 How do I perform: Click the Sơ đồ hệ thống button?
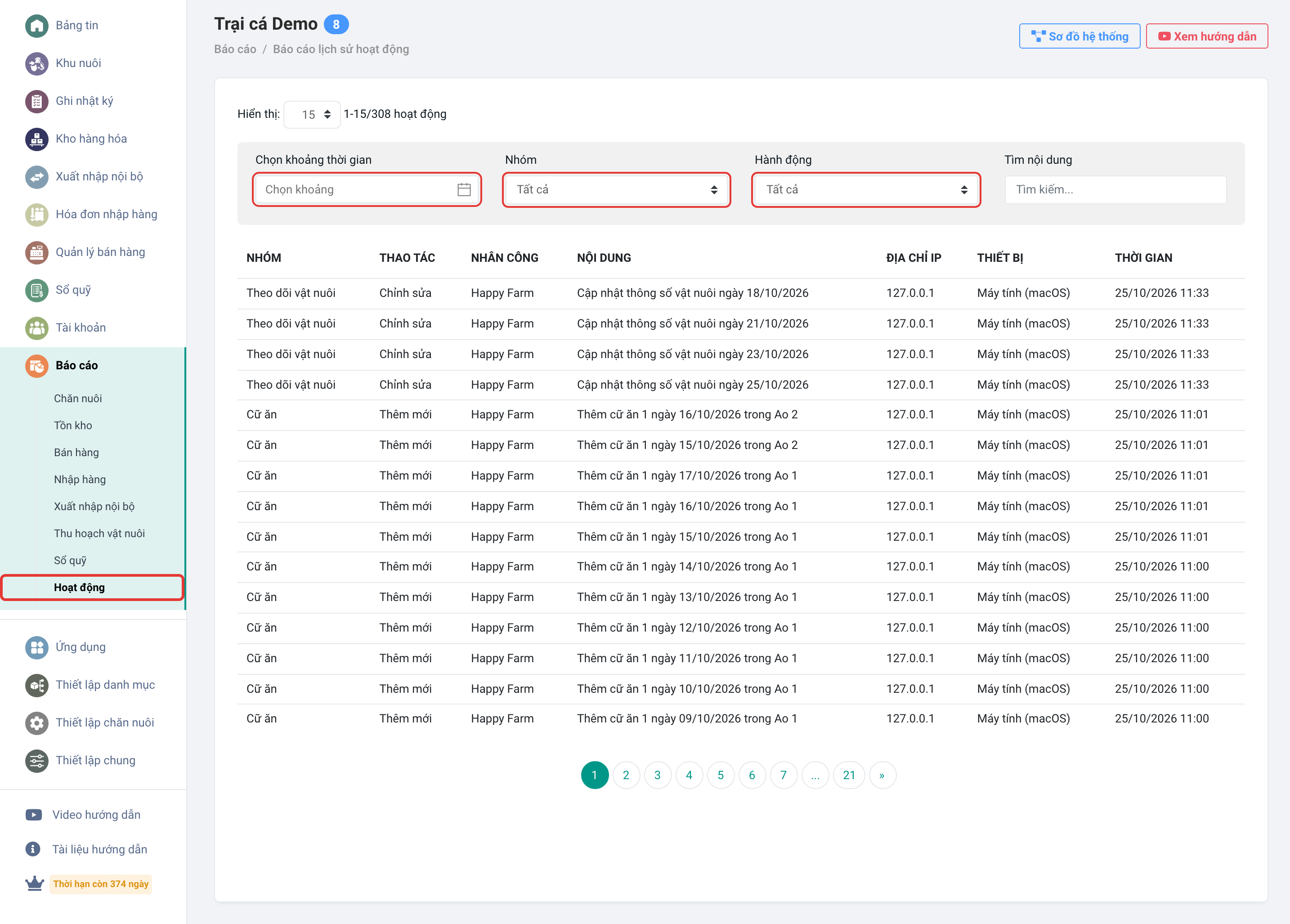[1079, 36]
